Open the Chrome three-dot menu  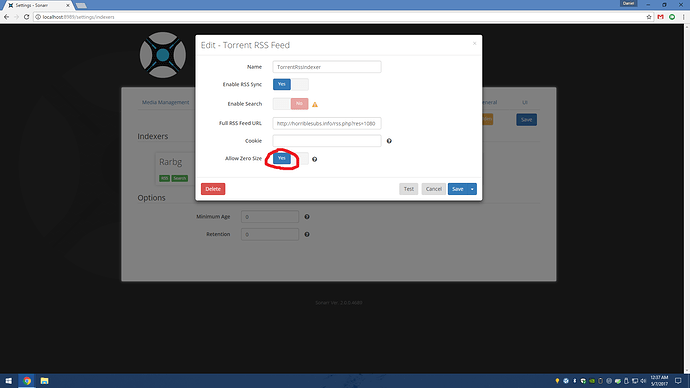point(683,17)
